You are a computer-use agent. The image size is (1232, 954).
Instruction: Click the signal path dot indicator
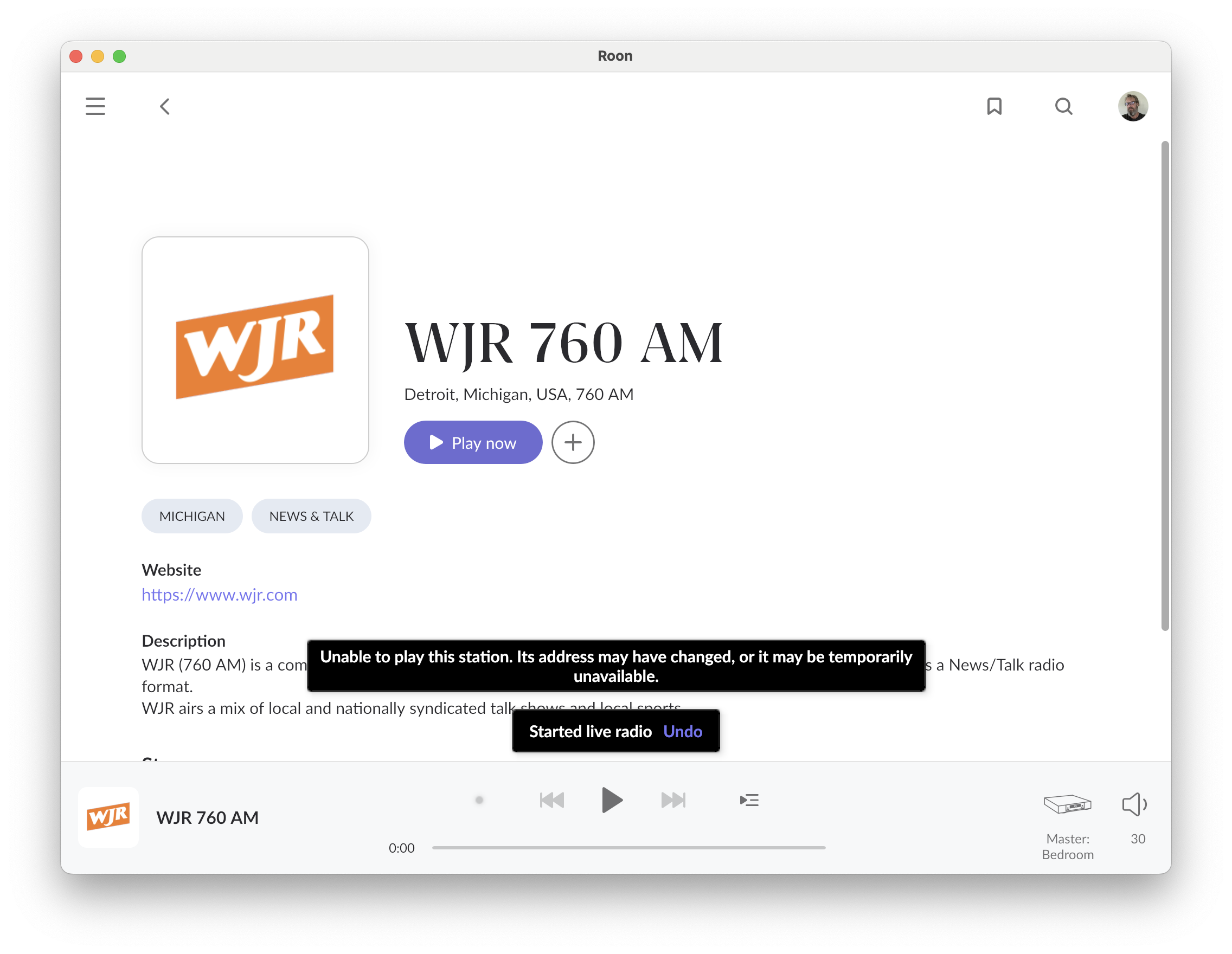479,800
